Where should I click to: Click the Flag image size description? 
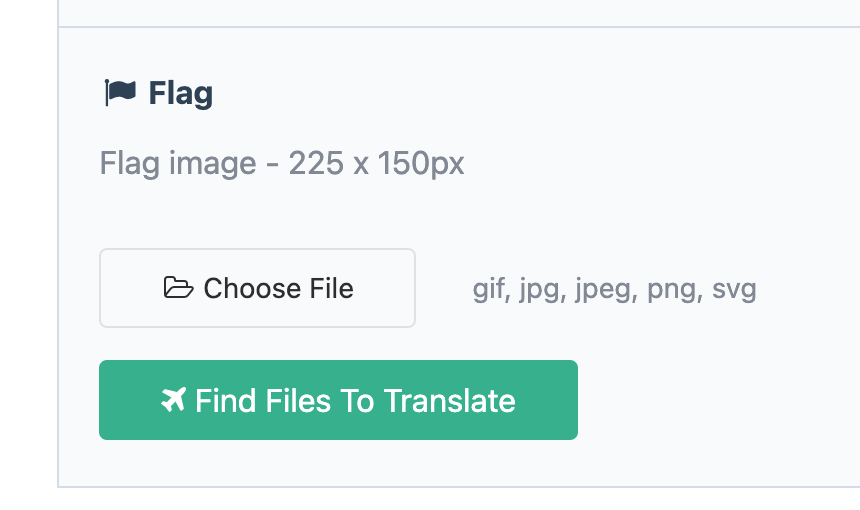pos(282,164)
